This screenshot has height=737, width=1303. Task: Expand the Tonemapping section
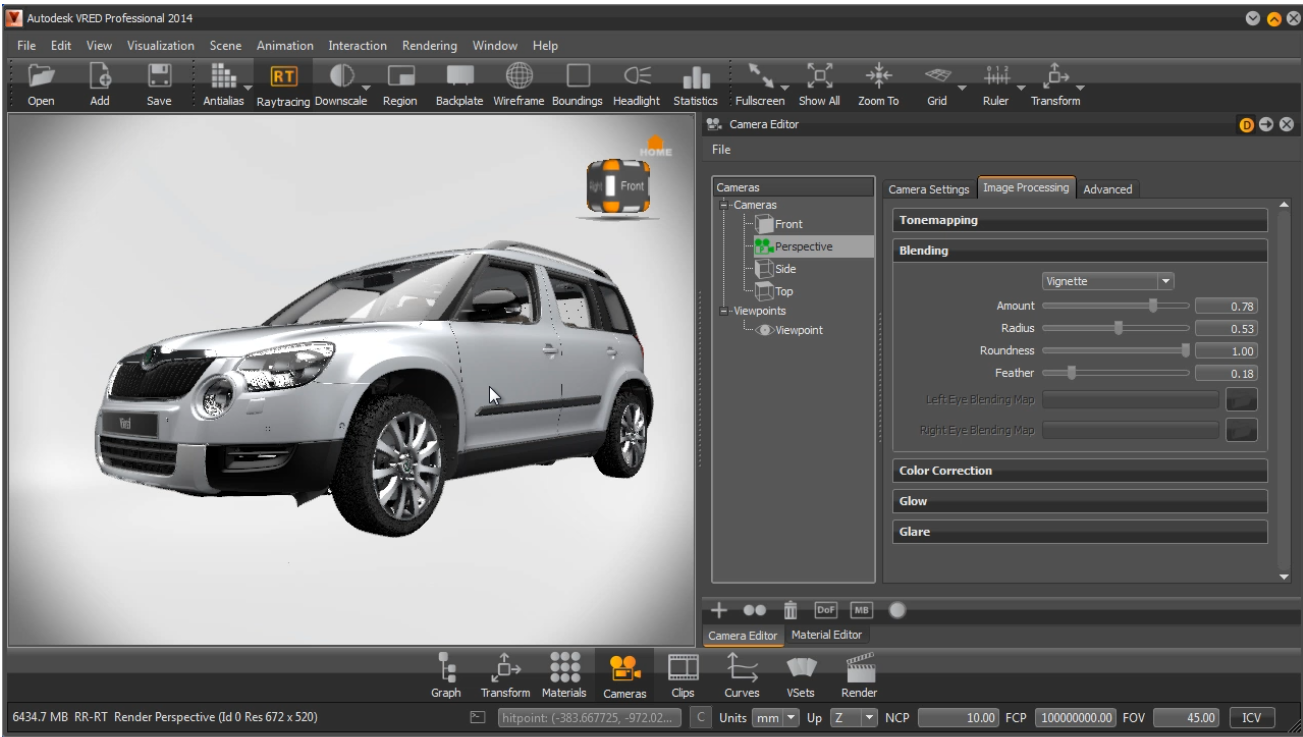click(1079, 220)
